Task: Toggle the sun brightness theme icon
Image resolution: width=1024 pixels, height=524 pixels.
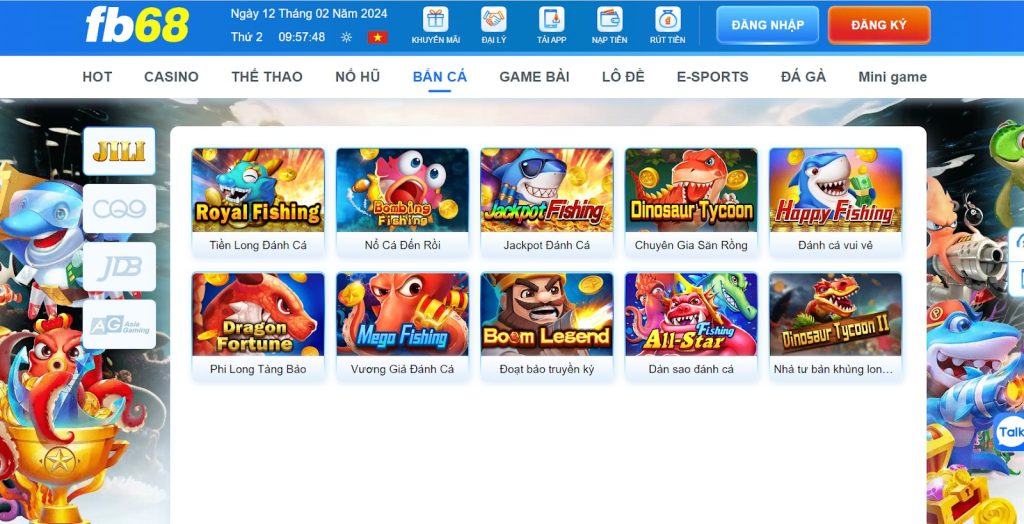Action: coord(347,37)
